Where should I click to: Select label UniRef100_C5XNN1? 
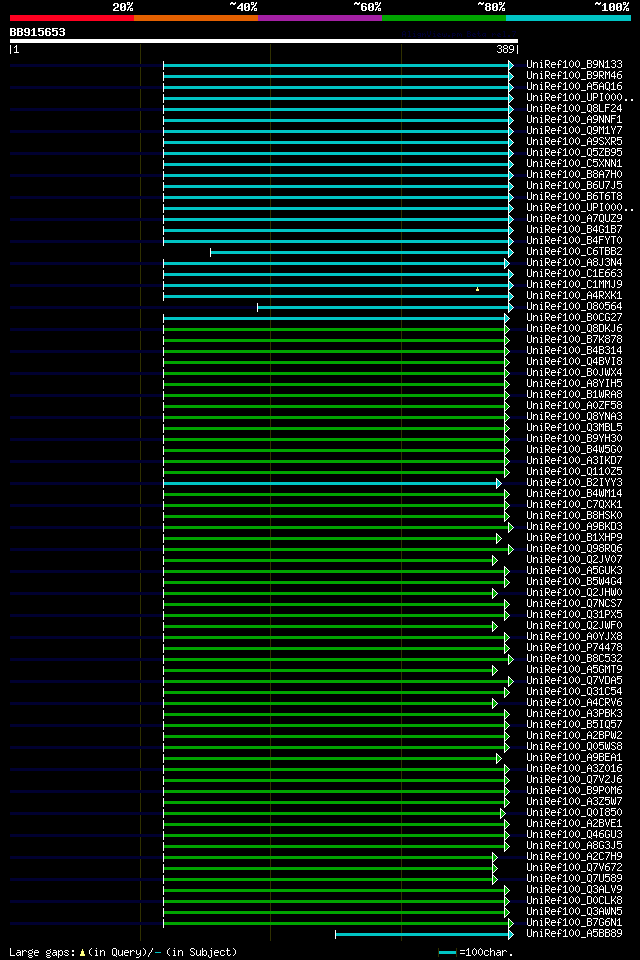coord(574,163)
